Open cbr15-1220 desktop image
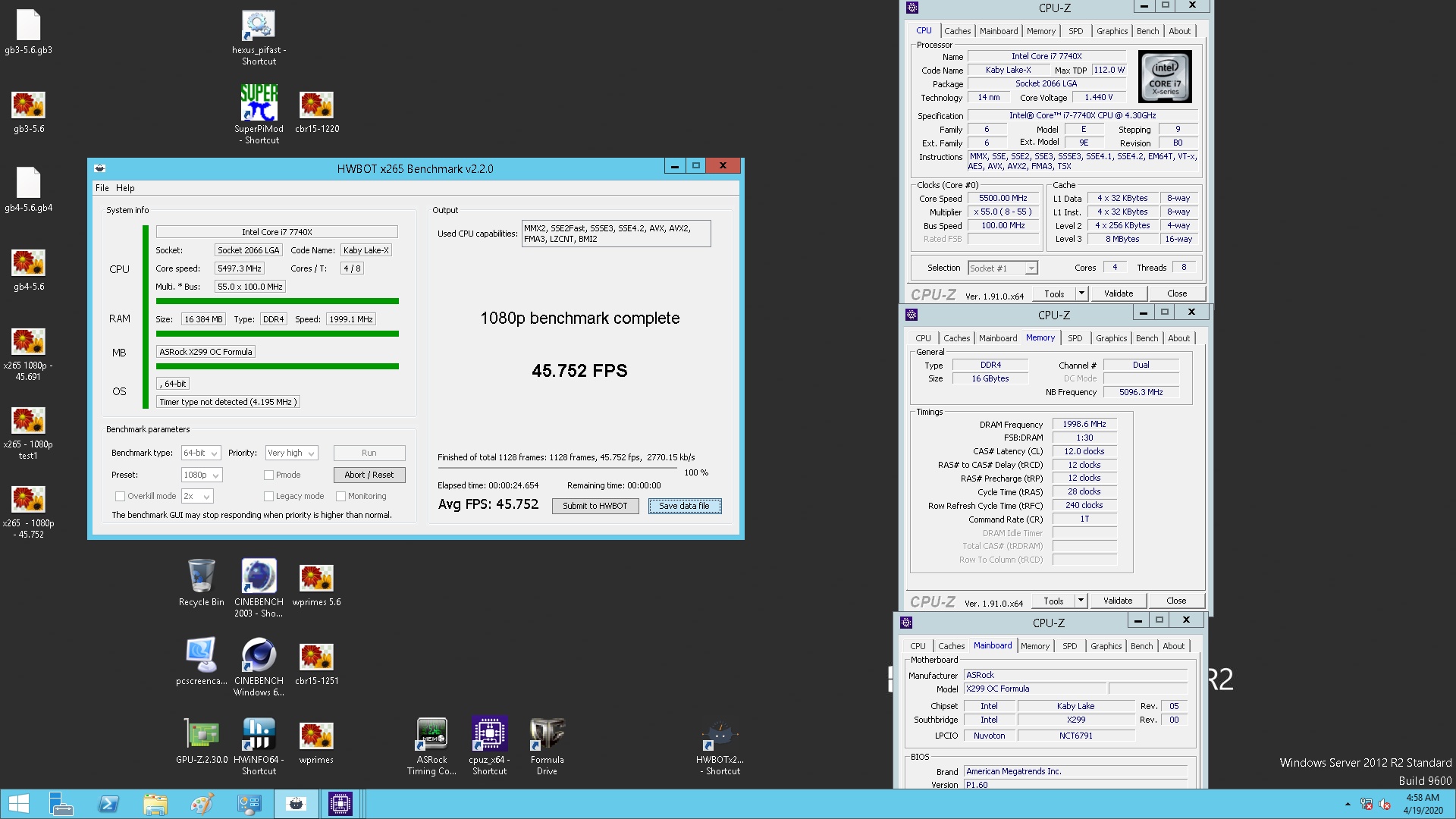The width and height of the screenshot is (1456, 819). (316, 112)
